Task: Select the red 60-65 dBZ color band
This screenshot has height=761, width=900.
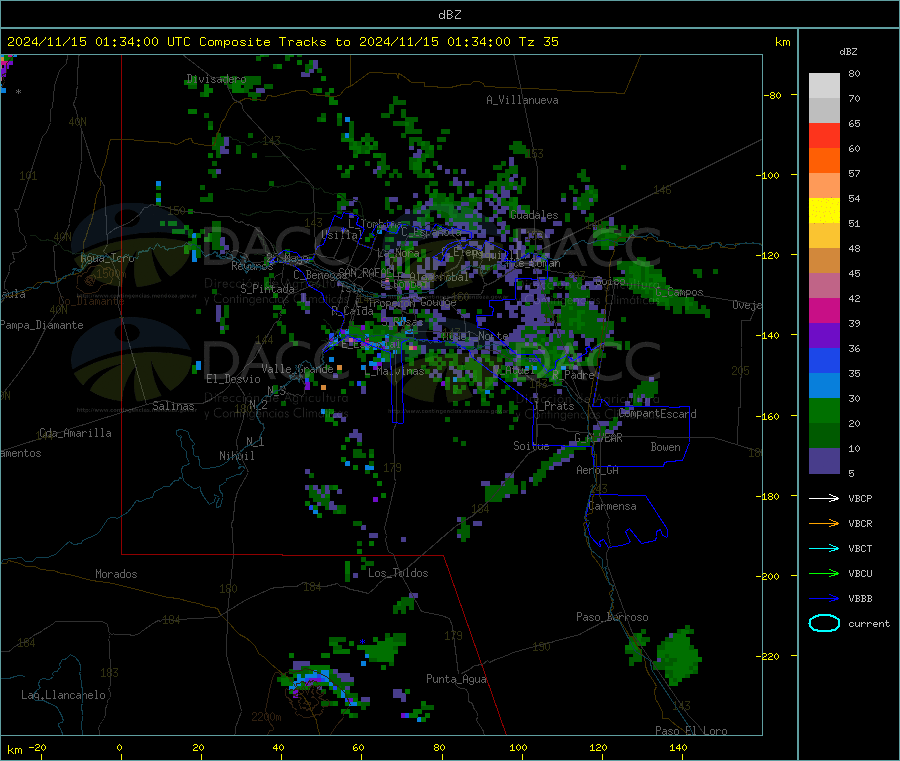Action: tap(824, 135)
